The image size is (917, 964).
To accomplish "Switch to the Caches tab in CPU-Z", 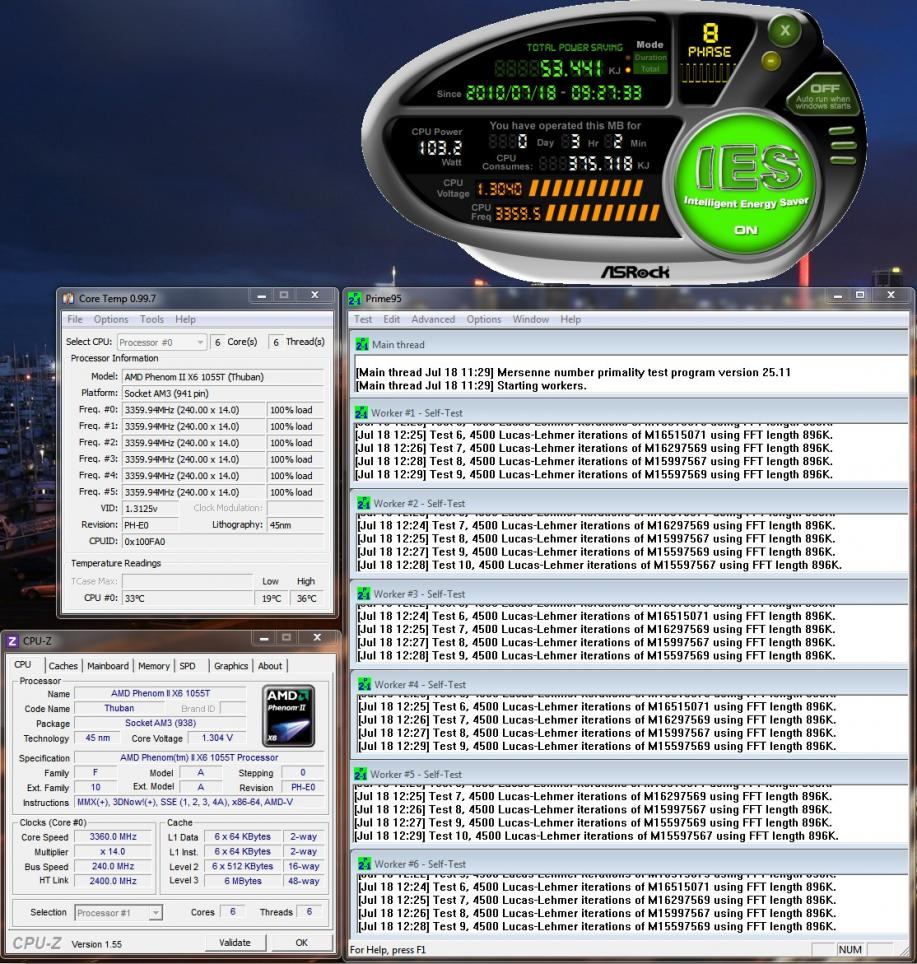I will coord(63,666).
